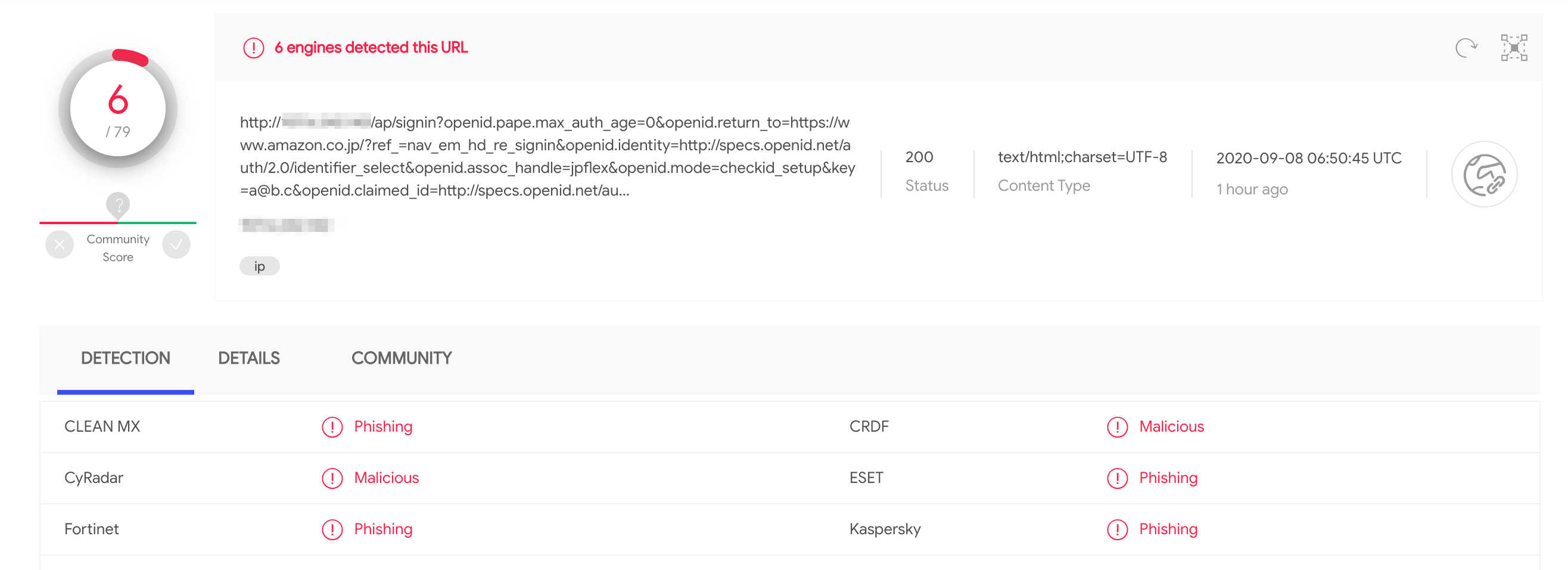1568x570 pixels.
Task: Click the ESET Phishing verdict
Action: click(1168, 478)
